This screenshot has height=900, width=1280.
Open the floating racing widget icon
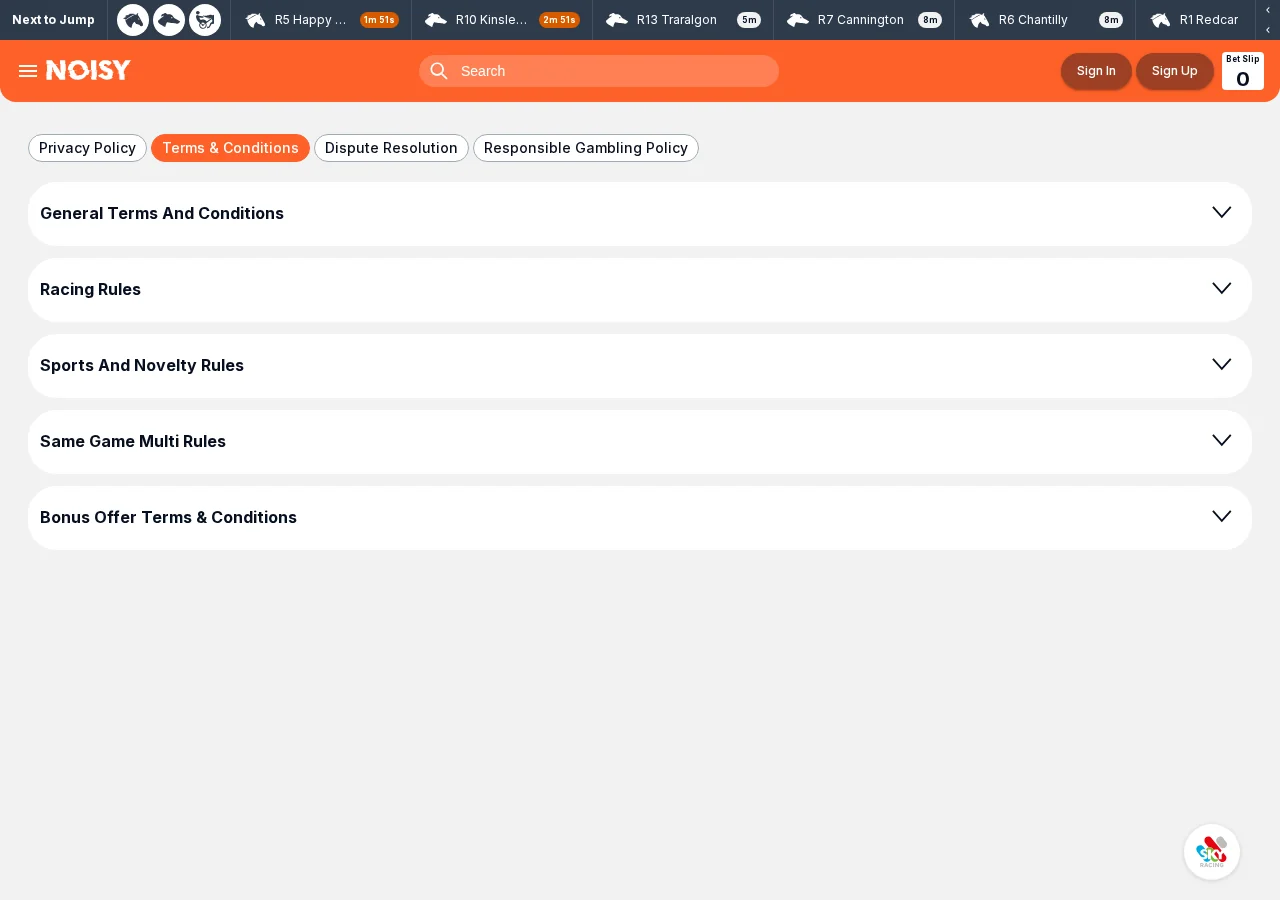pos(1212,852)
